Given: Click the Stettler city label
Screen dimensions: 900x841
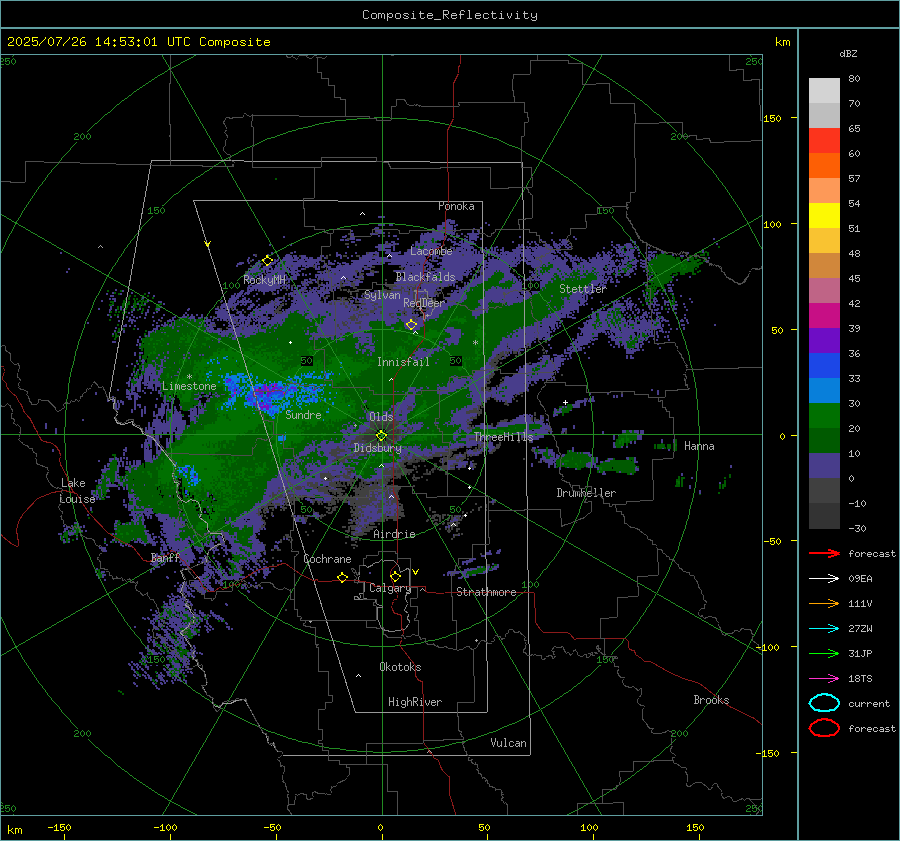Looking at the screenshot, I should pos(583,289).
